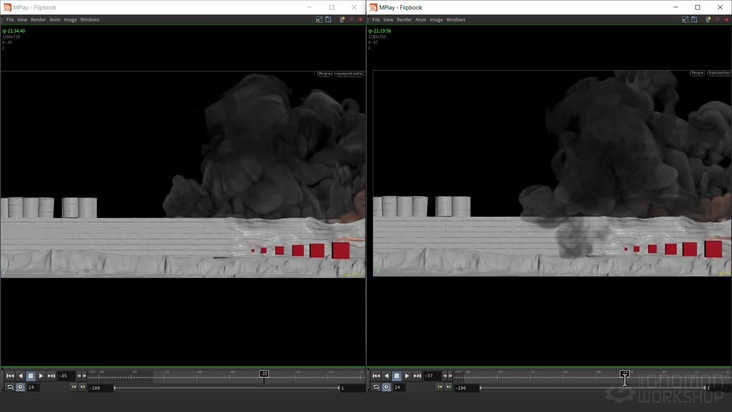Jump to first frame in left MPlay window
The image size is (732, 412).
[x=10, y=376]
